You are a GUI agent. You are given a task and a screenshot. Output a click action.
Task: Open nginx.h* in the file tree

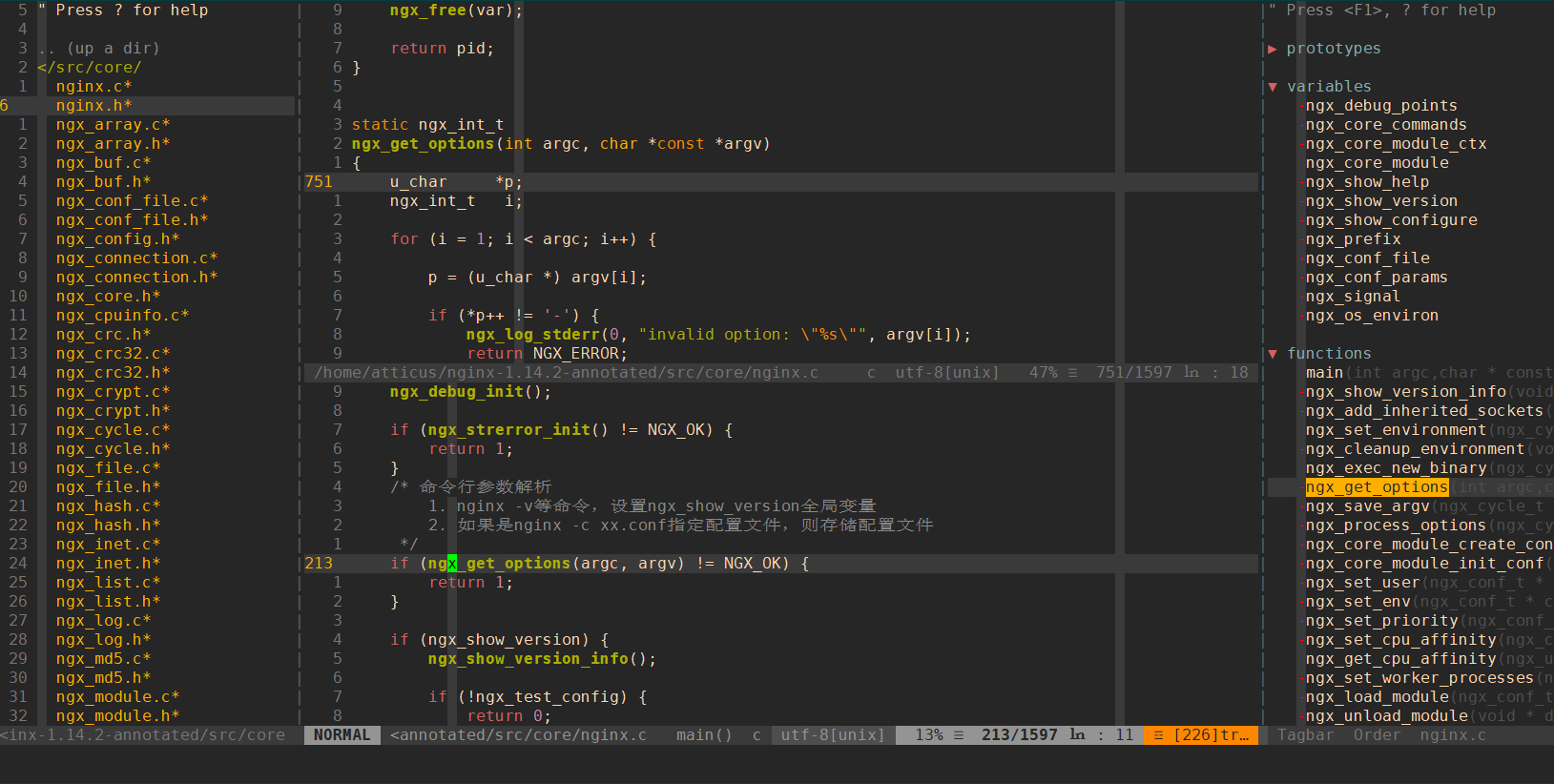(x=93, y=106)
